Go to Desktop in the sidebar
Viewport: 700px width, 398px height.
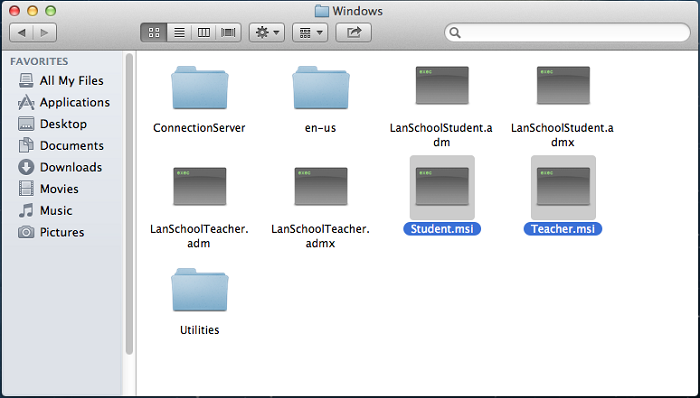pyautogui.click(x=53, y=124)
